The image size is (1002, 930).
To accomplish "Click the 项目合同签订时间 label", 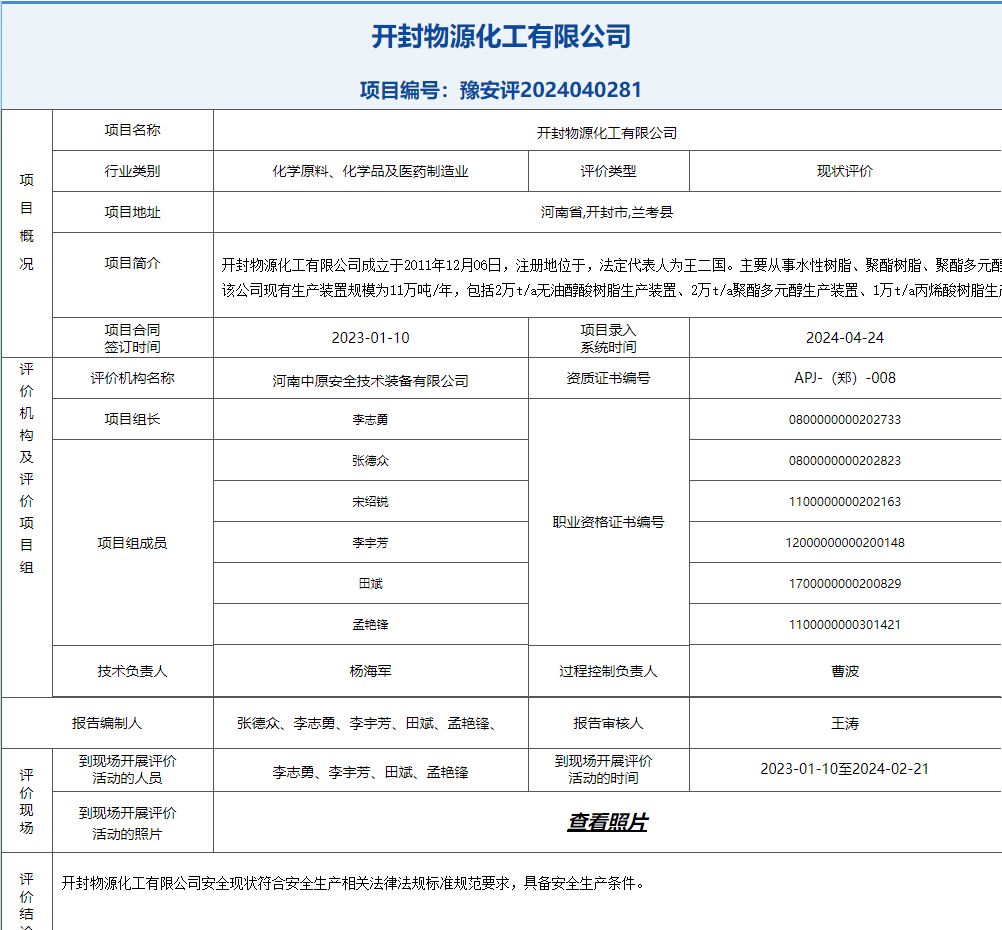I will (x=132, y=338).
